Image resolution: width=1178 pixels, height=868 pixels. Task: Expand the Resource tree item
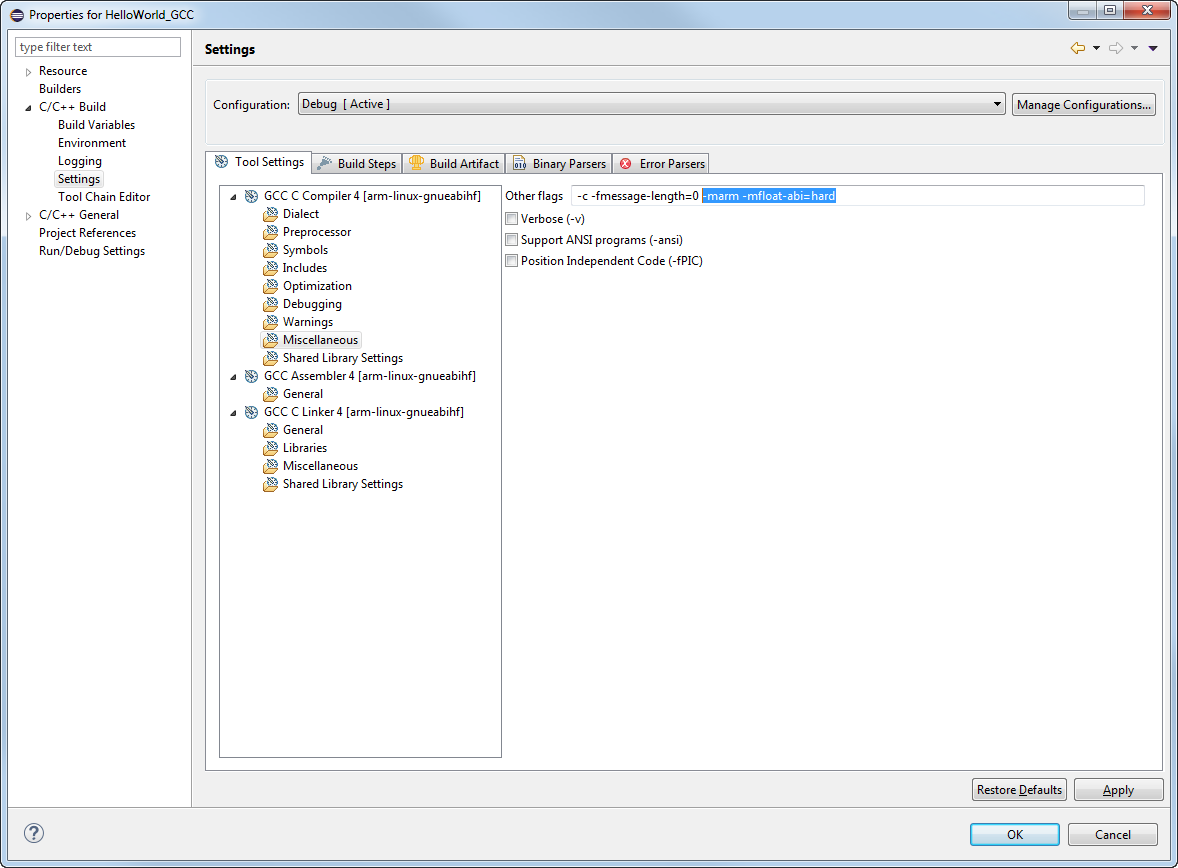[26, 71]
